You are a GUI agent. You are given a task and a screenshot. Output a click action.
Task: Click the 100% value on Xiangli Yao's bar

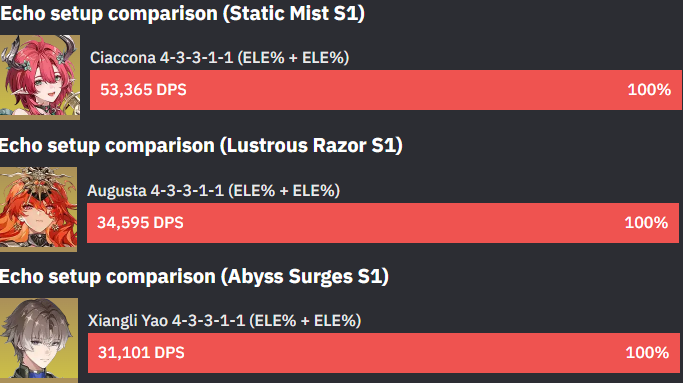647,353
